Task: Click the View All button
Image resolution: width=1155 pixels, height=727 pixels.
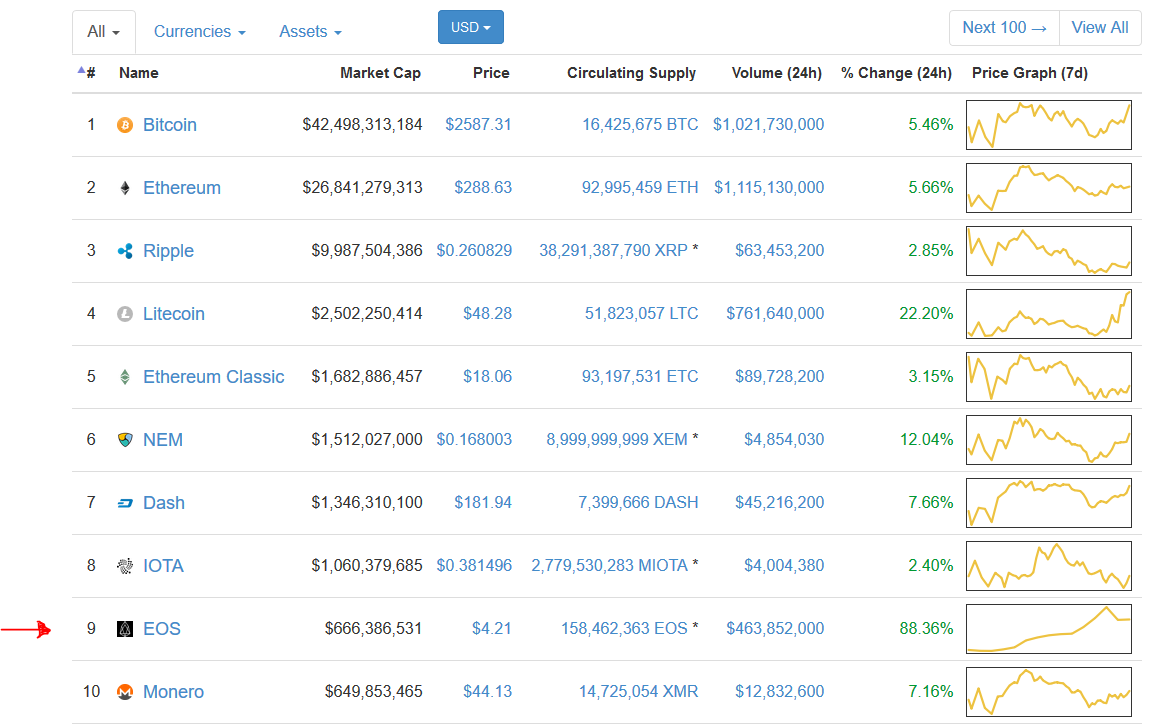Action: [1100, 28]
